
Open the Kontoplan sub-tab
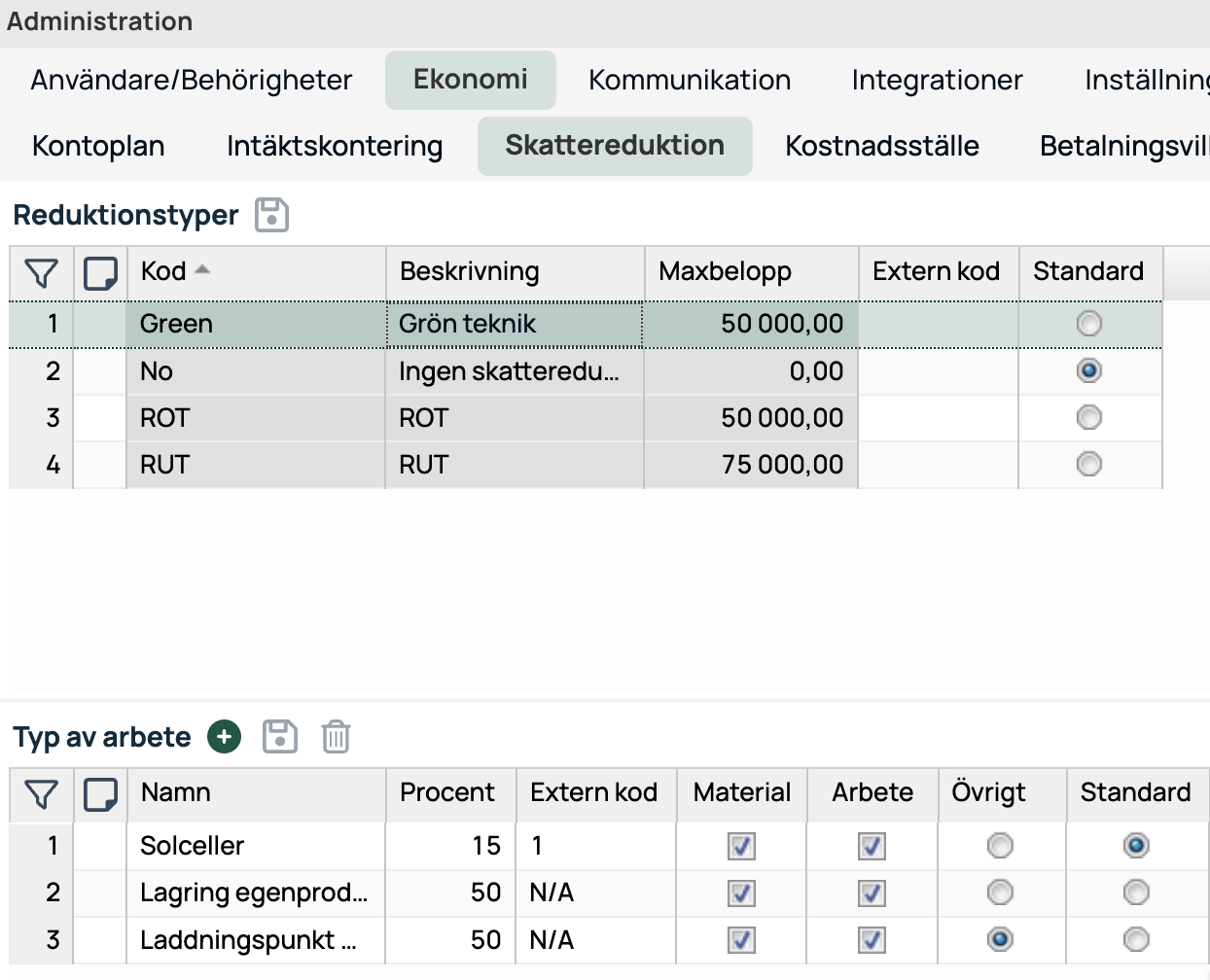point(98,146)
